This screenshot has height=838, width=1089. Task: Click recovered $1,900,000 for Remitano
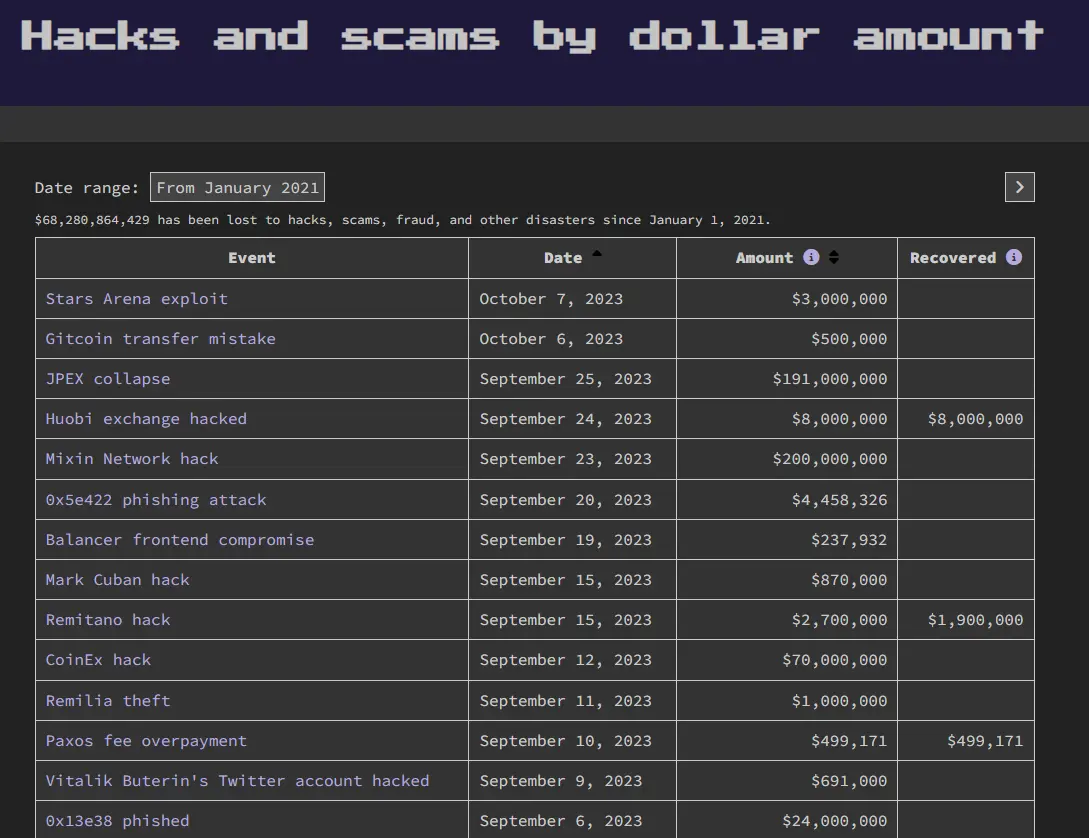click(x=975, y=620)
